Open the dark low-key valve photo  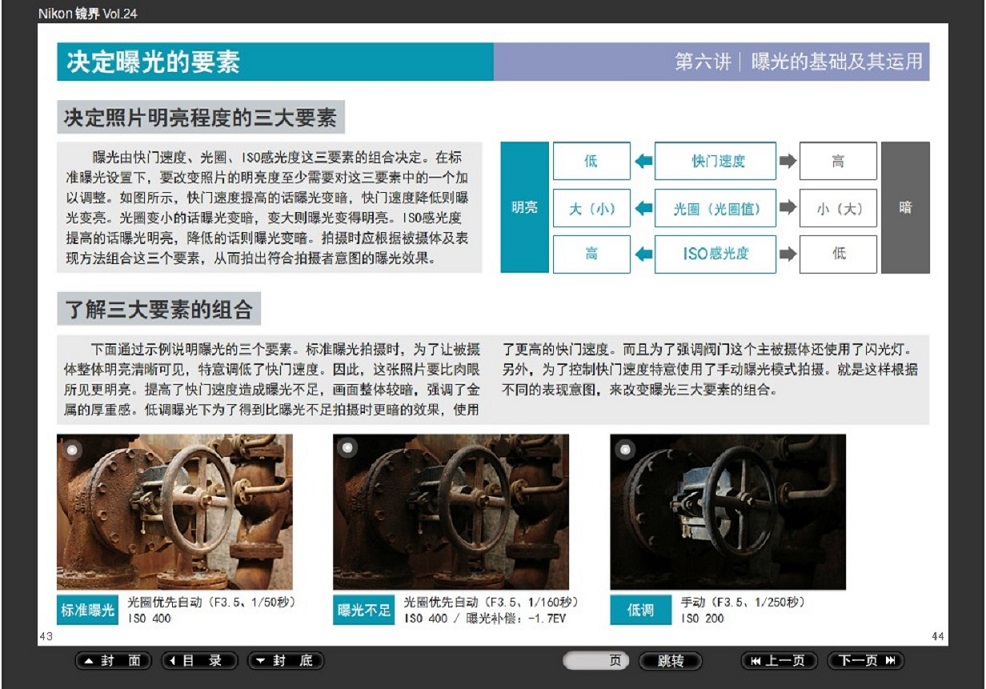(728, 512)
